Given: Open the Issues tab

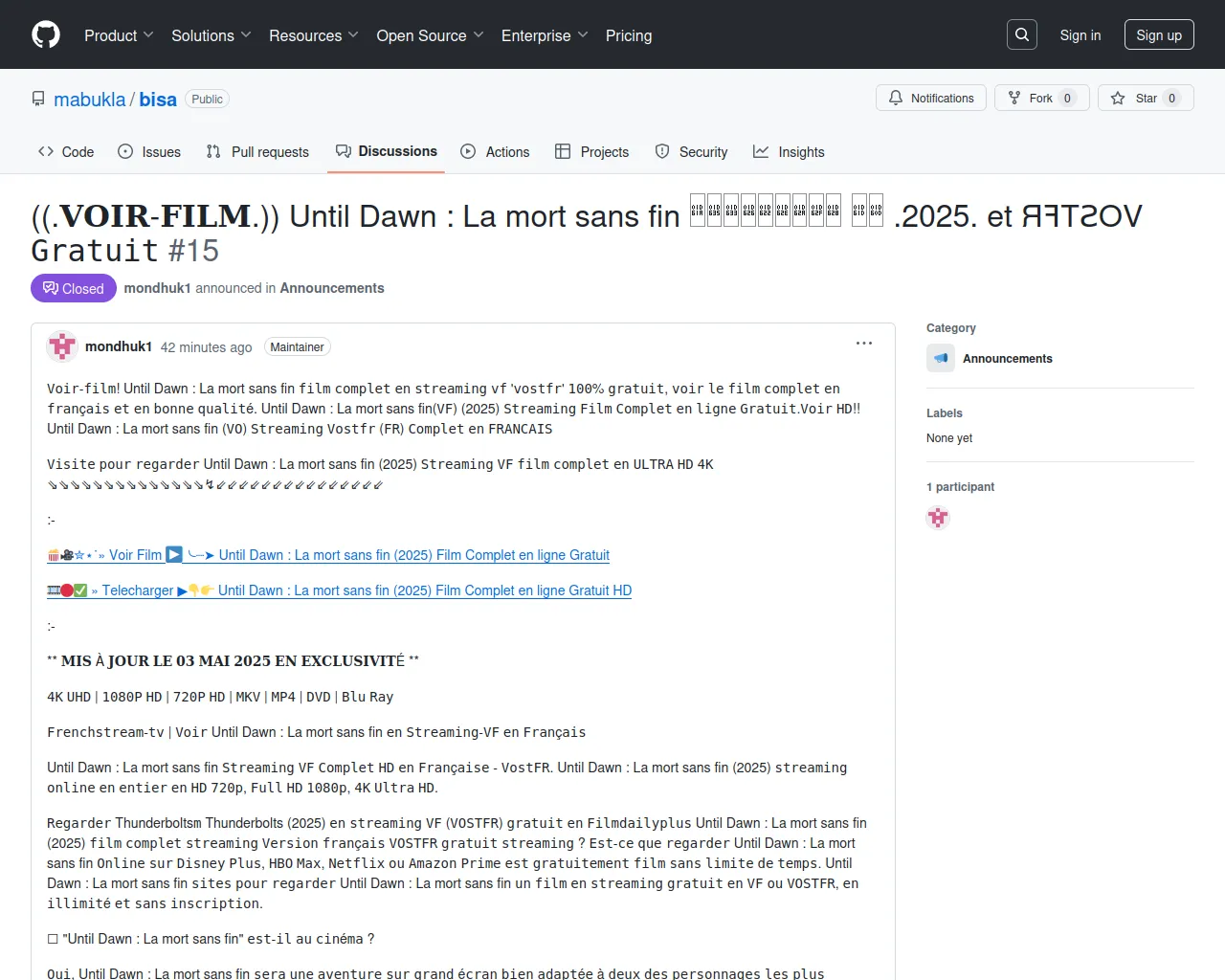Looking at the screenshot, I should [x=149, y=151].
